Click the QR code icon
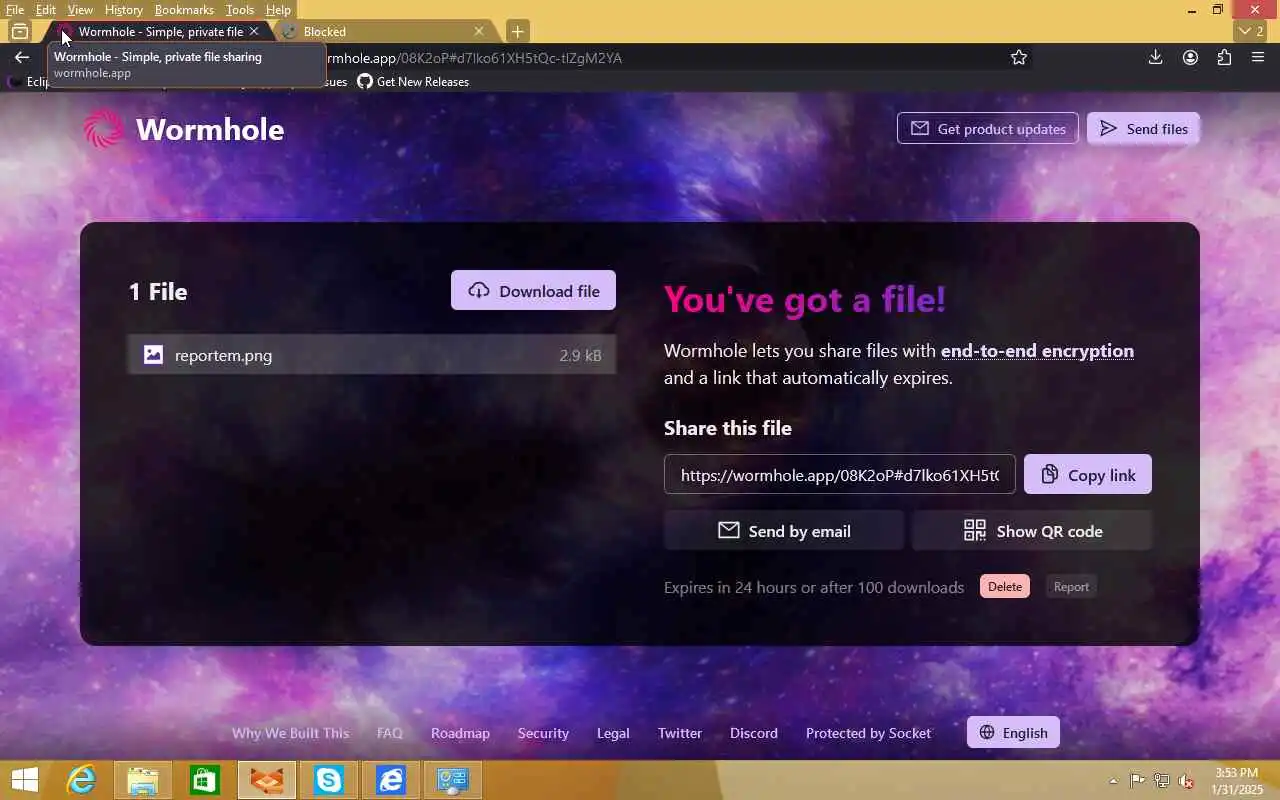This screenshot has height=800, width=1280. pos(974,530)
